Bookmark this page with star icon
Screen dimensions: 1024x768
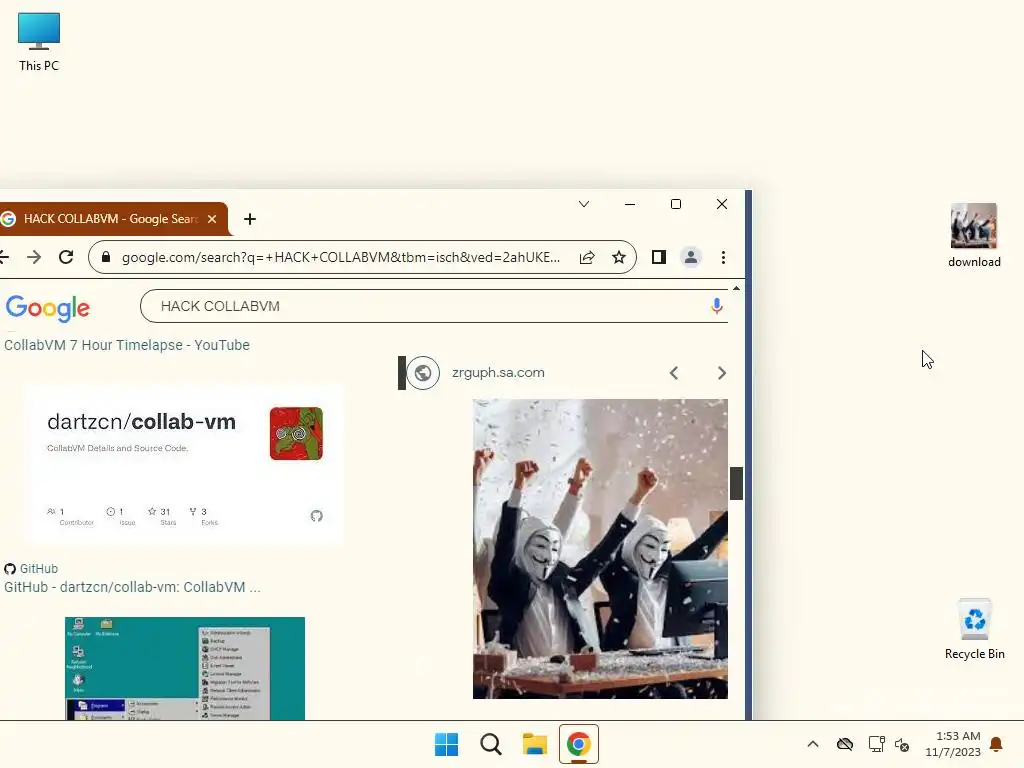click(x=618, y=257)
